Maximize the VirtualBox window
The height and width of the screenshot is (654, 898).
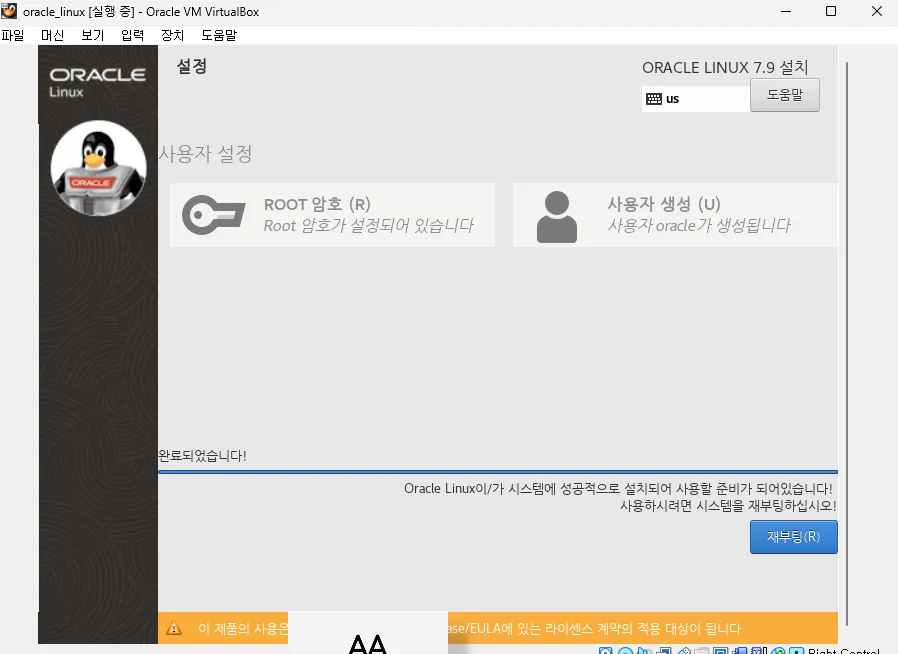coord(831,11)
